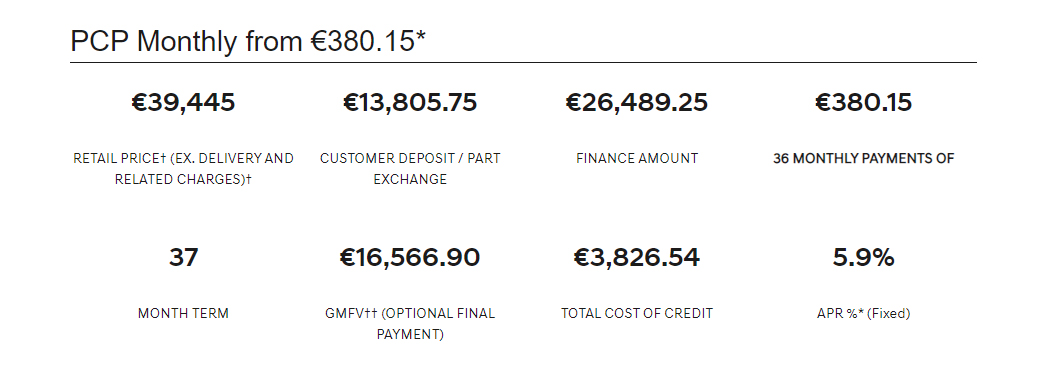Click the asterisk after €380.15 in heading

click(x=421, y=35)
